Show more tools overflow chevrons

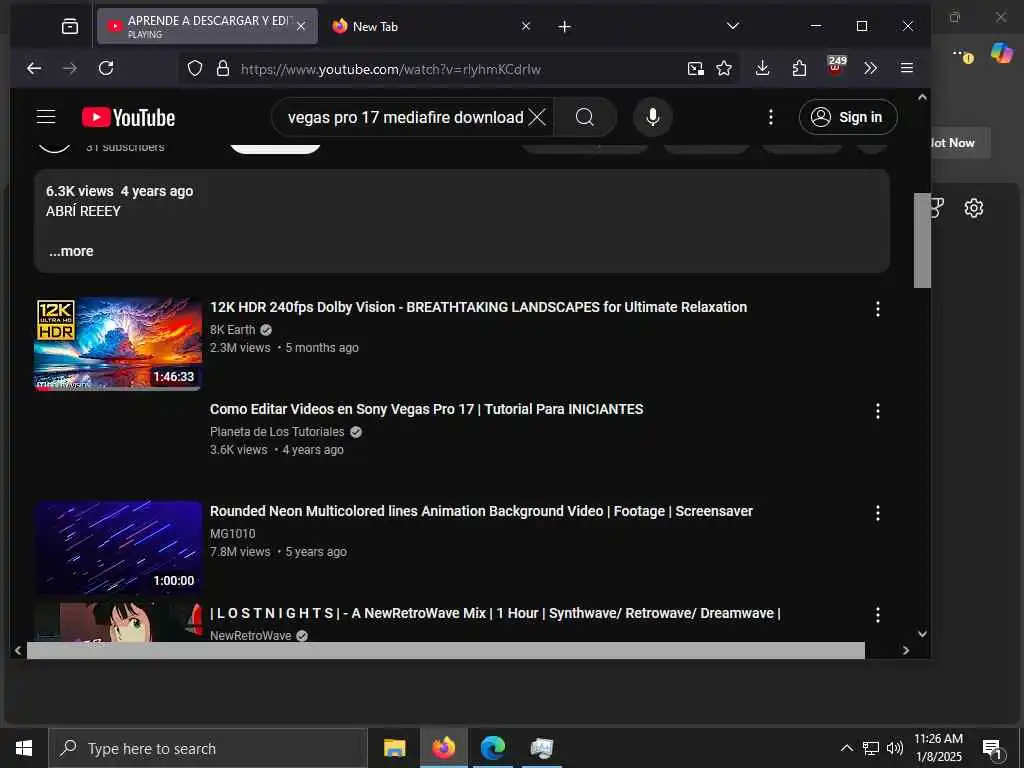871,68
